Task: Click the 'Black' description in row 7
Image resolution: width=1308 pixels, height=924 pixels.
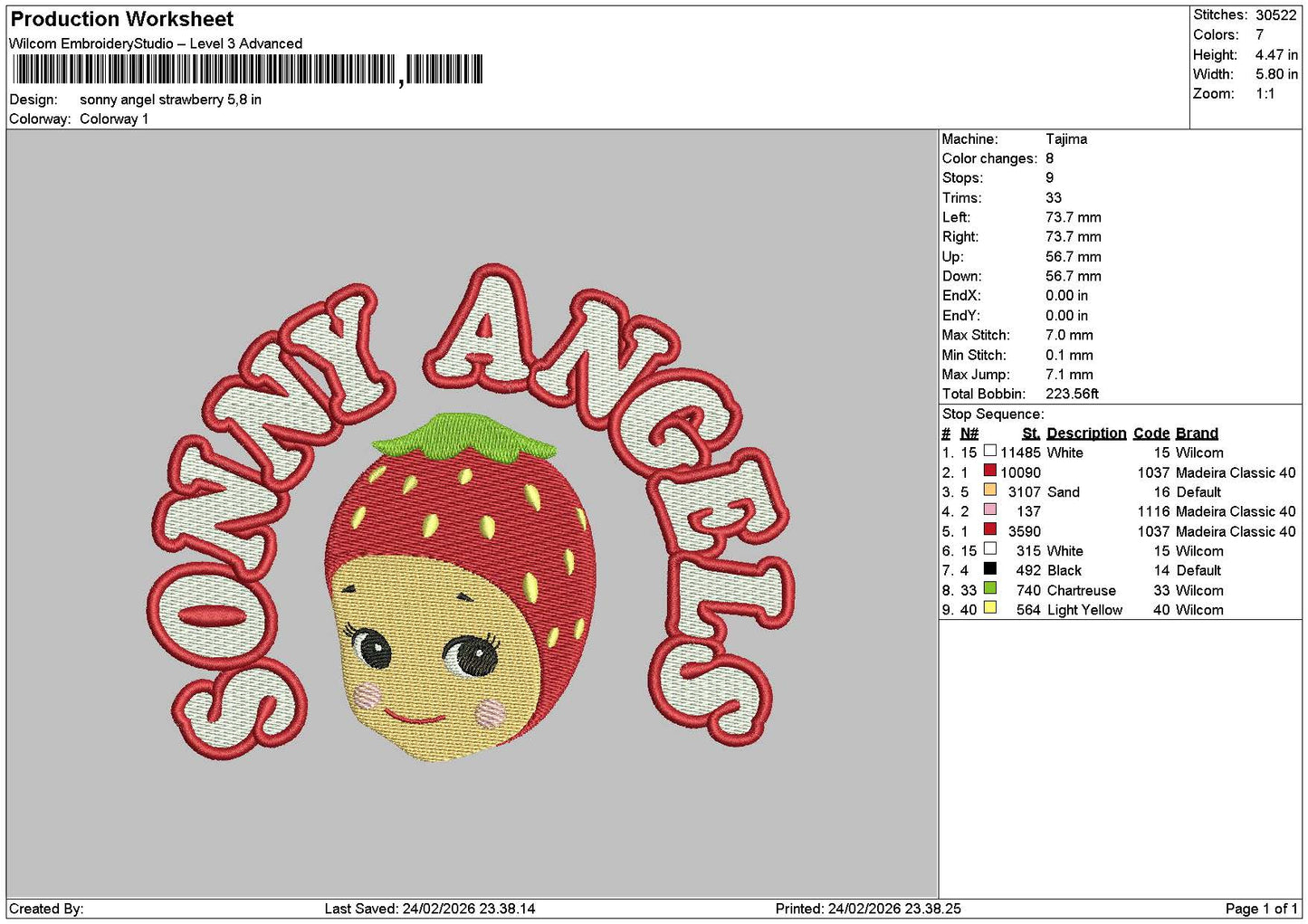Action: [x=1064, y=571]
